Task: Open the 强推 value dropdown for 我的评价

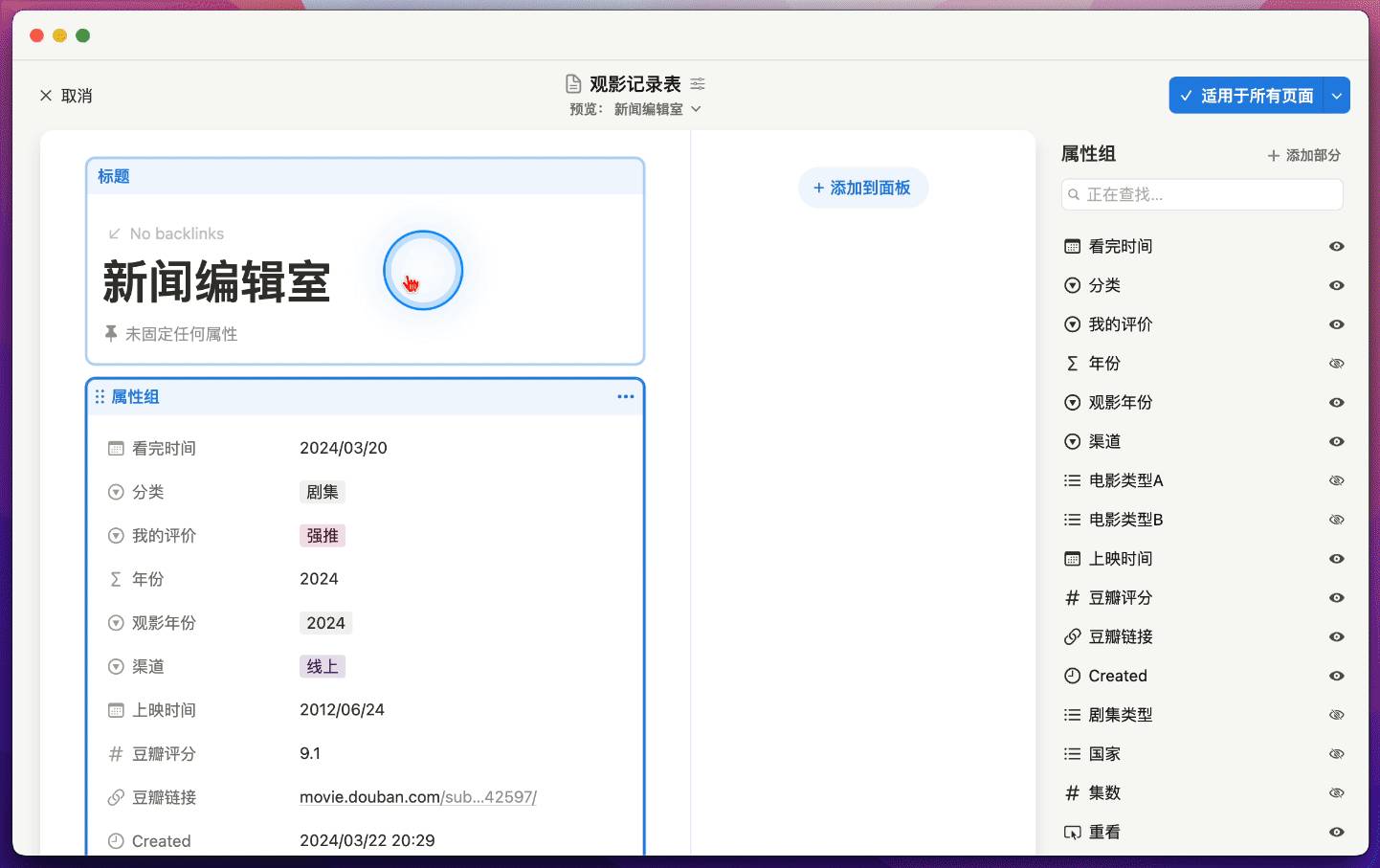Action: (323, 536)
